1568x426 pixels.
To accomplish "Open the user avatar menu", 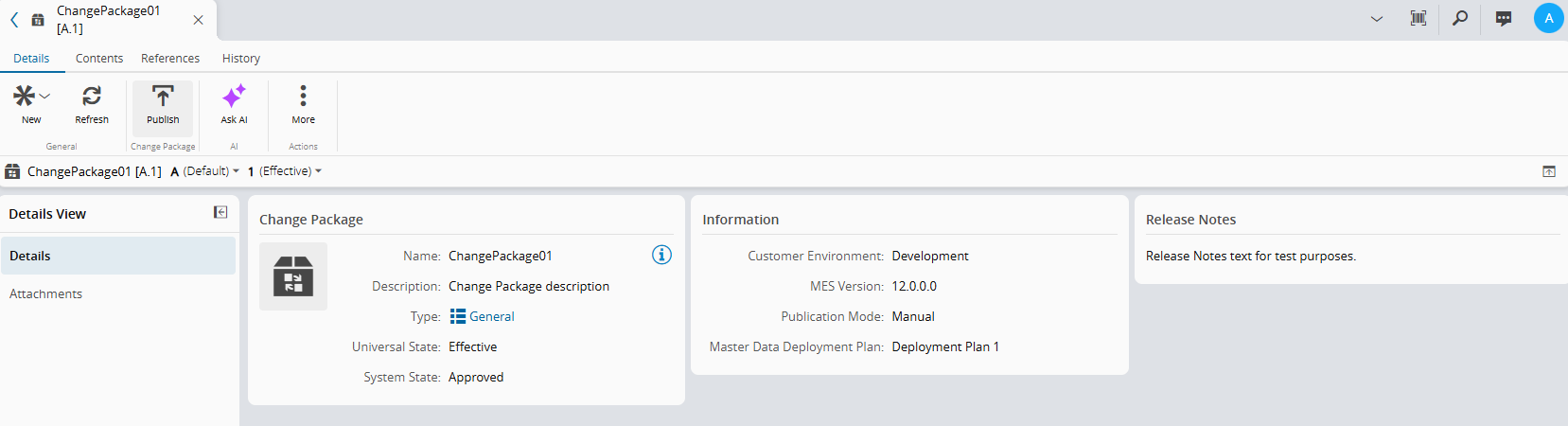I will click(x=1549, y=18).
